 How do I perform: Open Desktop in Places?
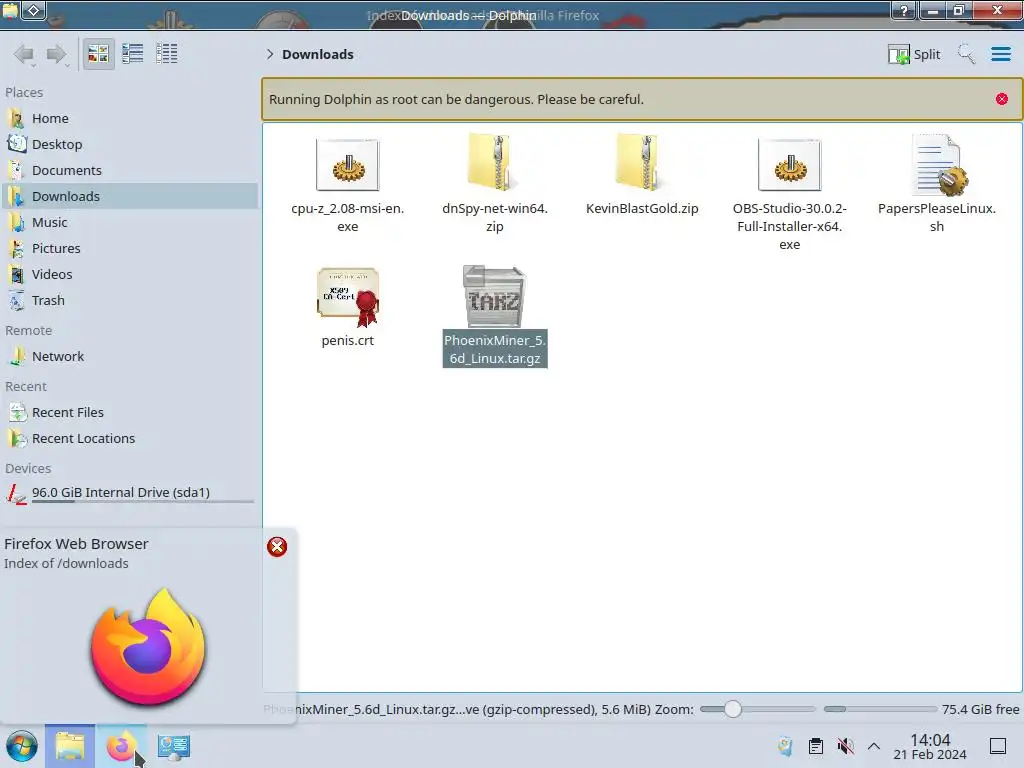coord(131,144)
